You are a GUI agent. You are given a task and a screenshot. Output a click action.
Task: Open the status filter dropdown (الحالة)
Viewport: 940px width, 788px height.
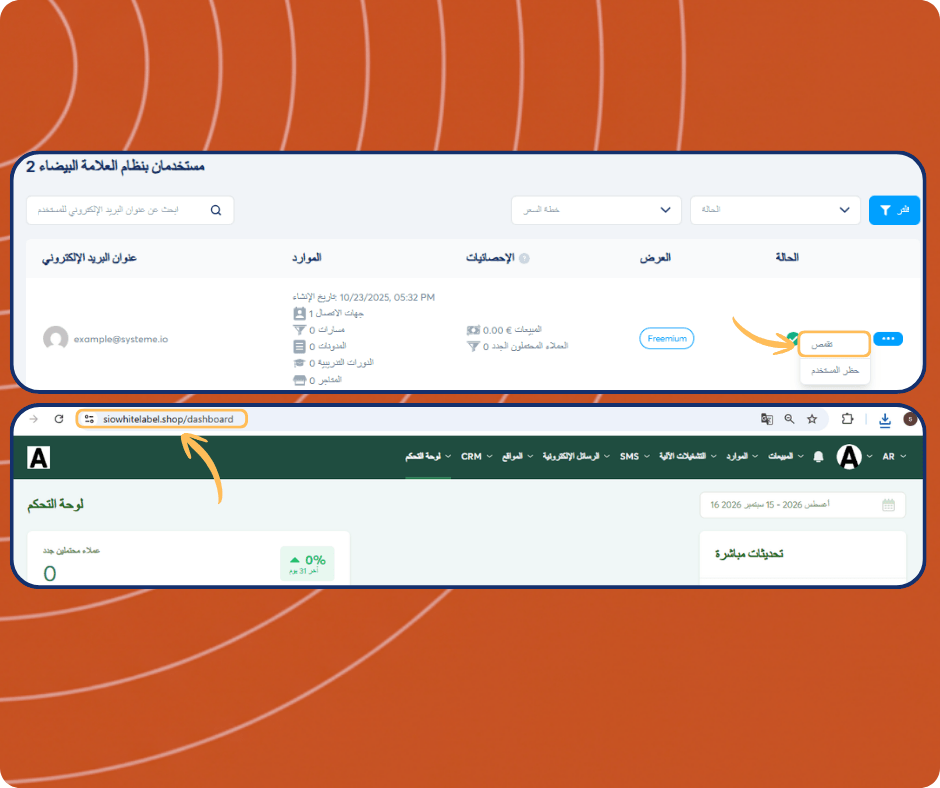(775, 210)
